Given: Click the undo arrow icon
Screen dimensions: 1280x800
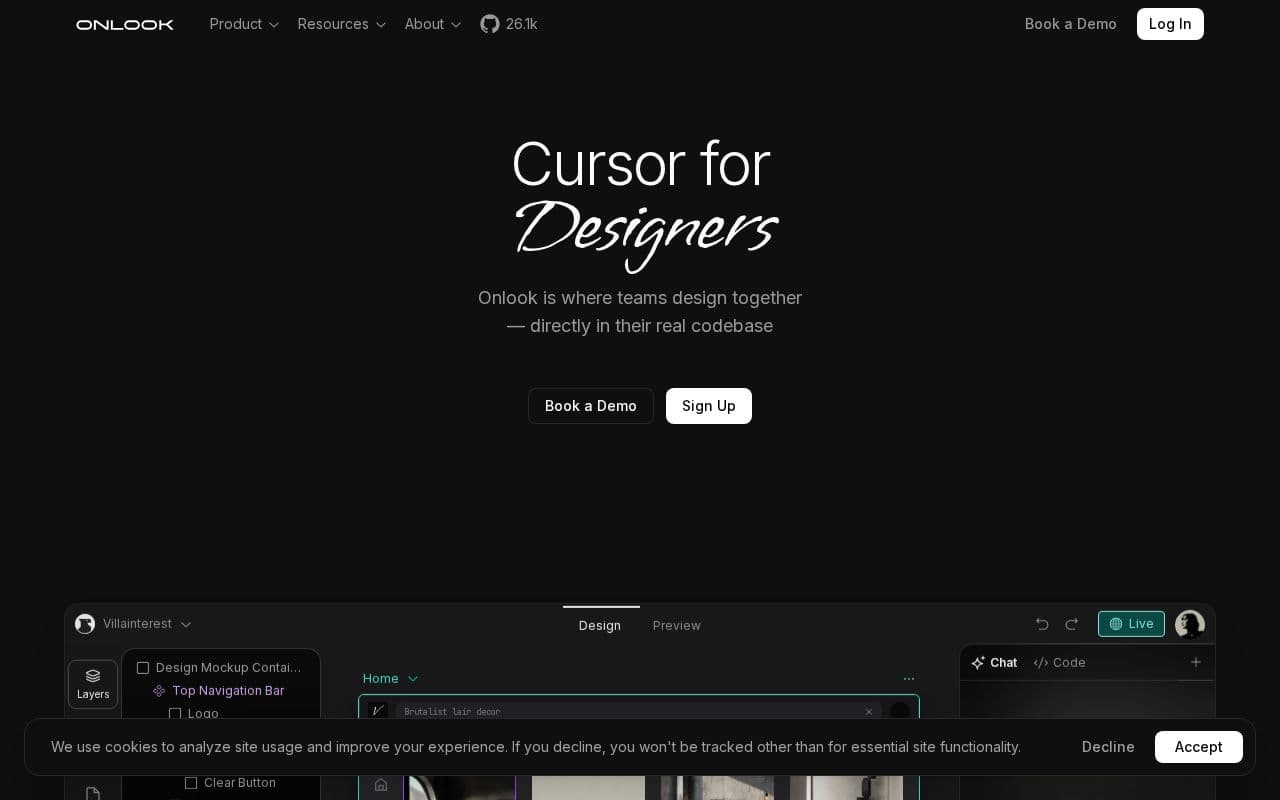Looking at the screenshot, I should tap(1042, 624).
